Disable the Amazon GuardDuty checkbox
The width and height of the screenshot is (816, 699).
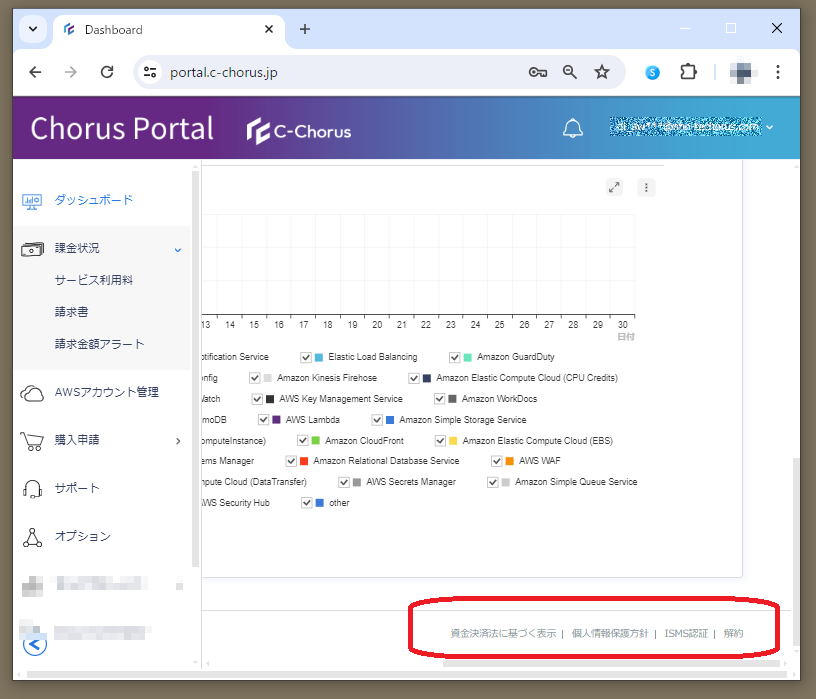(454, 357)
